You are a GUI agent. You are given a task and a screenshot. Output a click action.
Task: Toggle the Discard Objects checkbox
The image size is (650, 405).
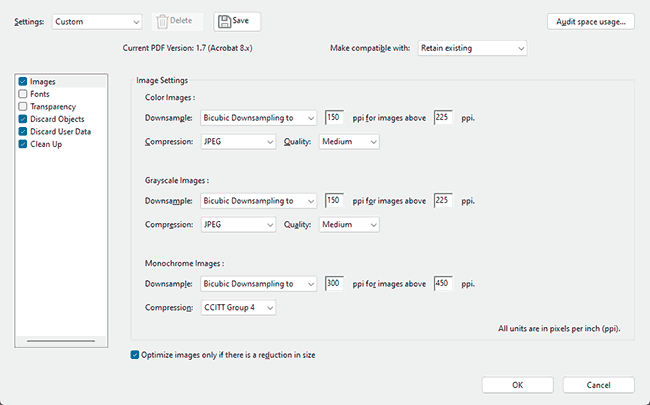pyautogui.click(x=23, y=119)
